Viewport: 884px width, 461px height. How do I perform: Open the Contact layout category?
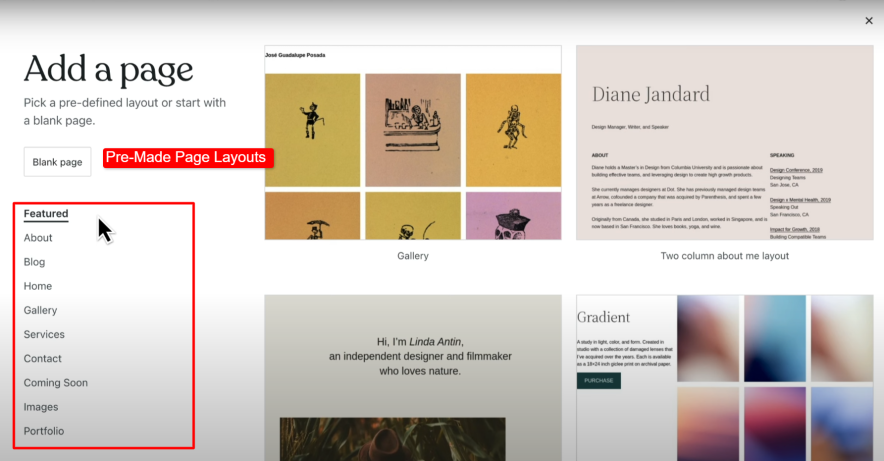42,359
